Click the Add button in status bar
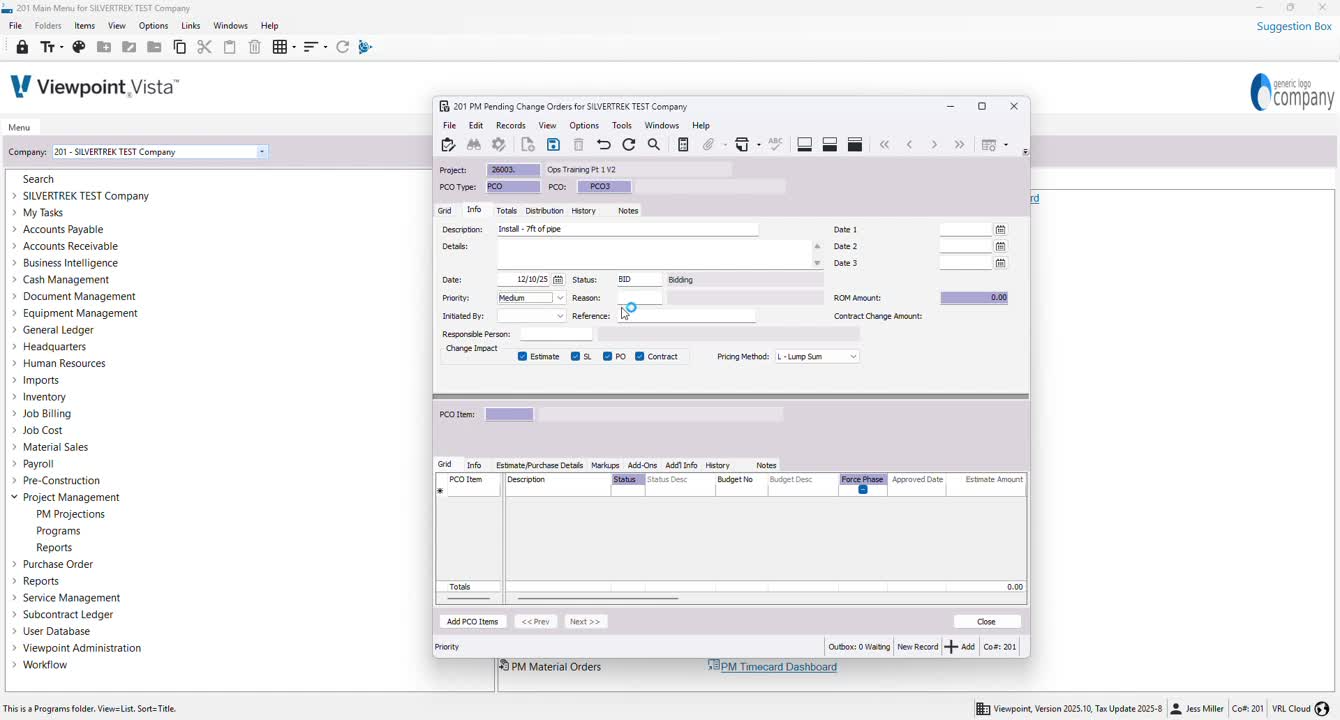 coord(960,647)
